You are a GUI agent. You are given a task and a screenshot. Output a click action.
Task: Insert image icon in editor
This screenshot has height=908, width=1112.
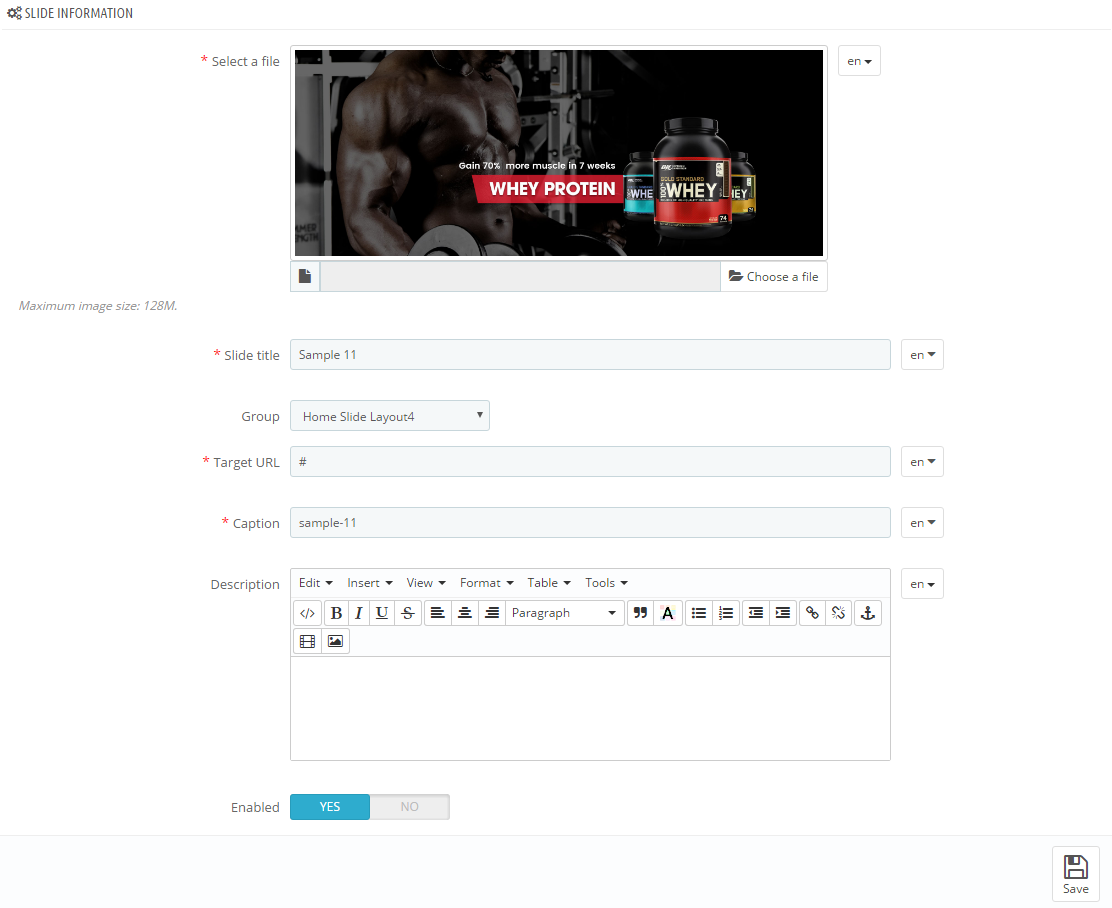pyautogui.click(x=335, y=641)
